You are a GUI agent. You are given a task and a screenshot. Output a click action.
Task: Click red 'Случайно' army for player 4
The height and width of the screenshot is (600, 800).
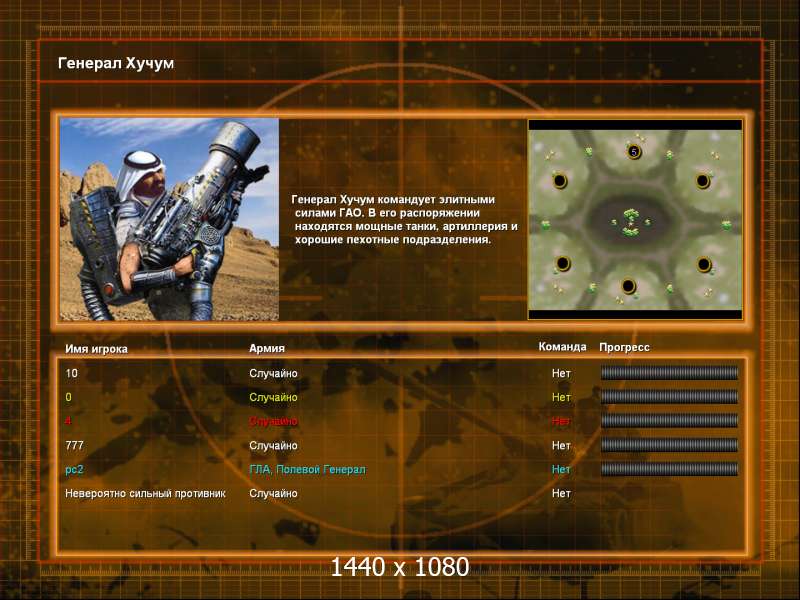pos(273,421)
